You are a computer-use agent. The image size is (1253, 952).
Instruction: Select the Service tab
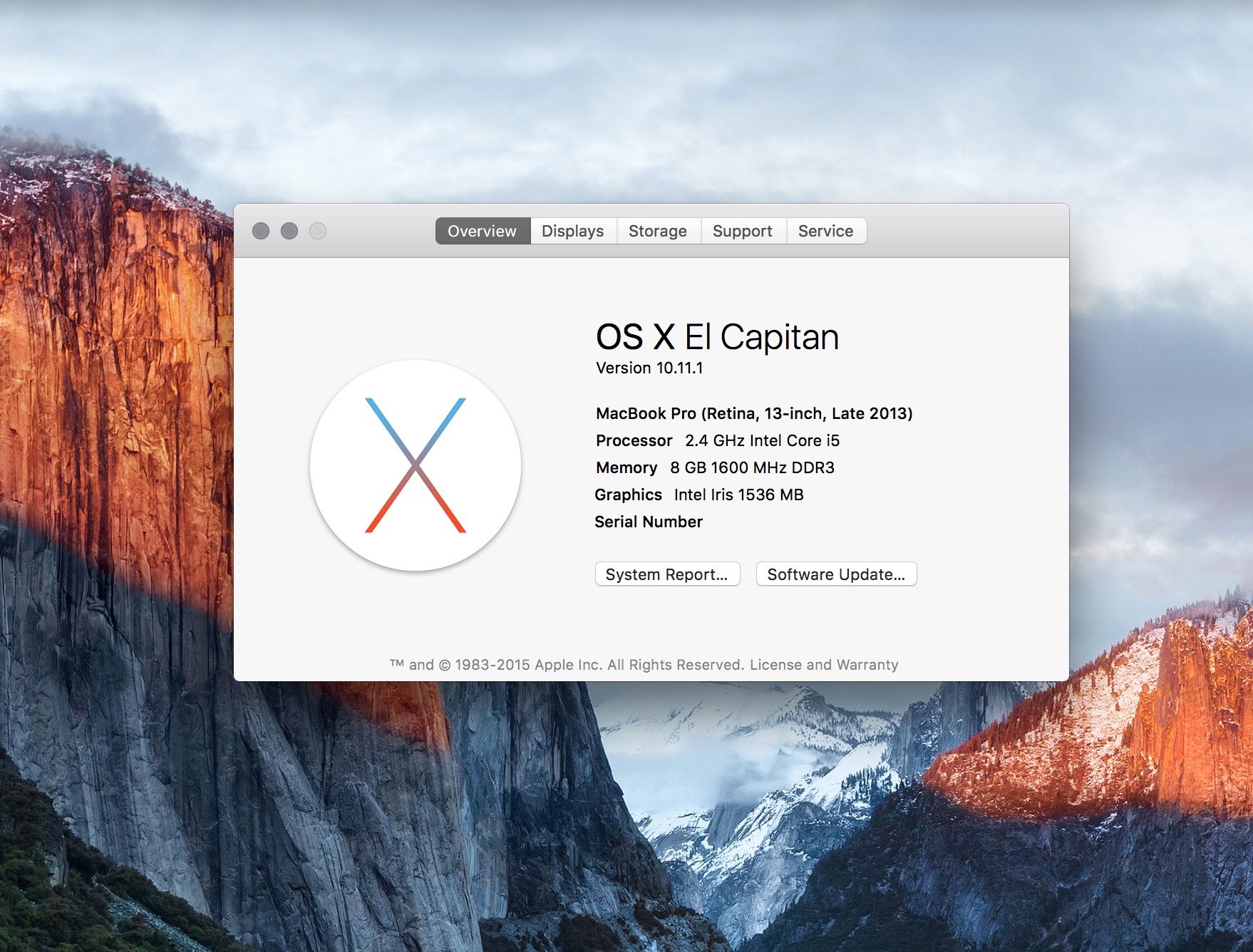(x=826, y=231)
